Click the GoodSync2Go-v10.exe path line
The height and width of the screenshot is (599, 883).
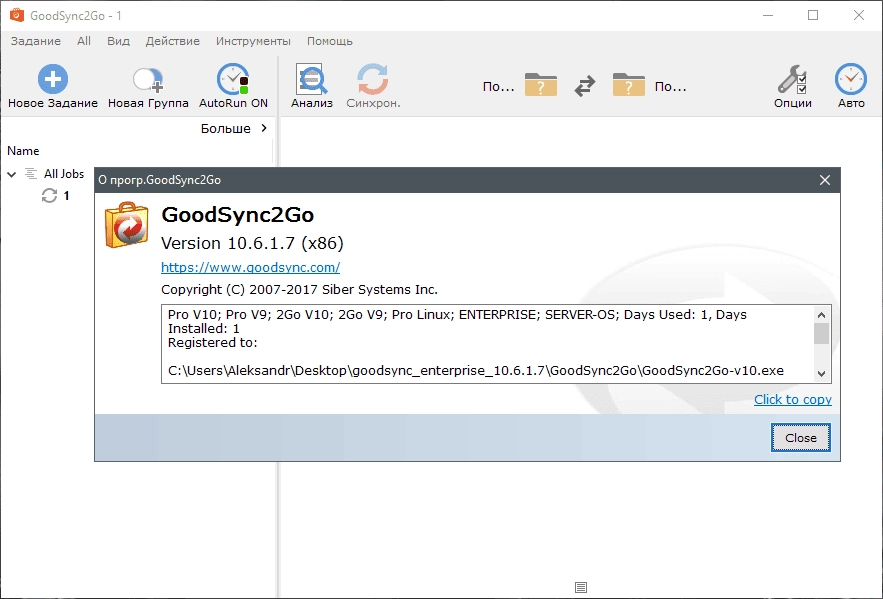point(476,371)
